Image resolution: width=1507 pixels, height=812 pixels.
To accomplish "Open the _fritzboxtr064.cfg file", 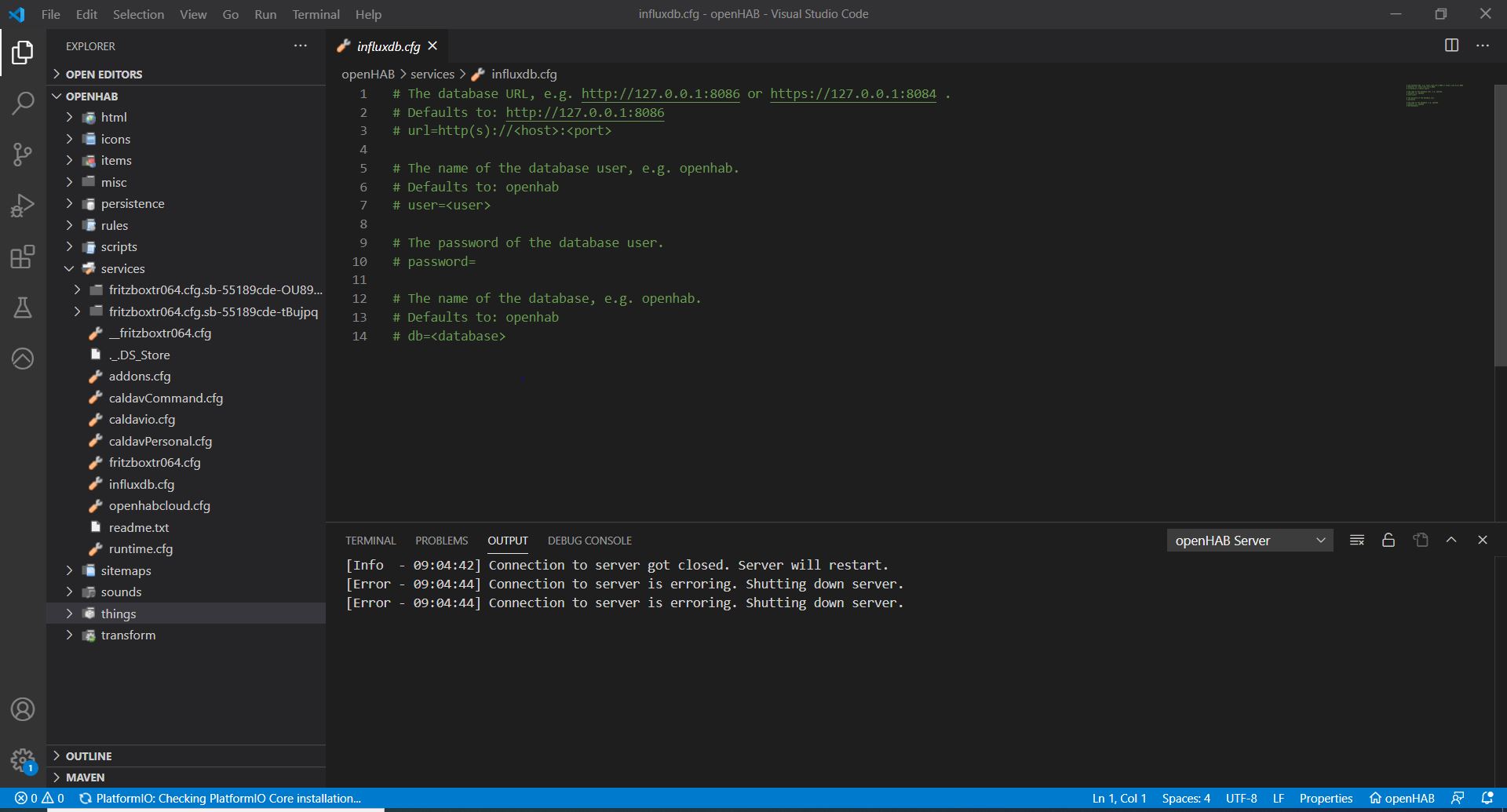I will point(159,333).
